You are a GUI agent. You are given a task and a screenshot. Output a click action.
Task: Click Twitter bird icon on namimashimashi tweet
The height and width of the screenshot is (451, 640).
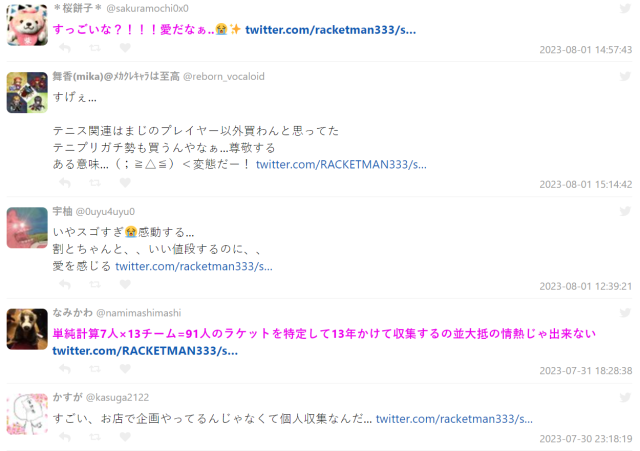click(x=625, y=313)
